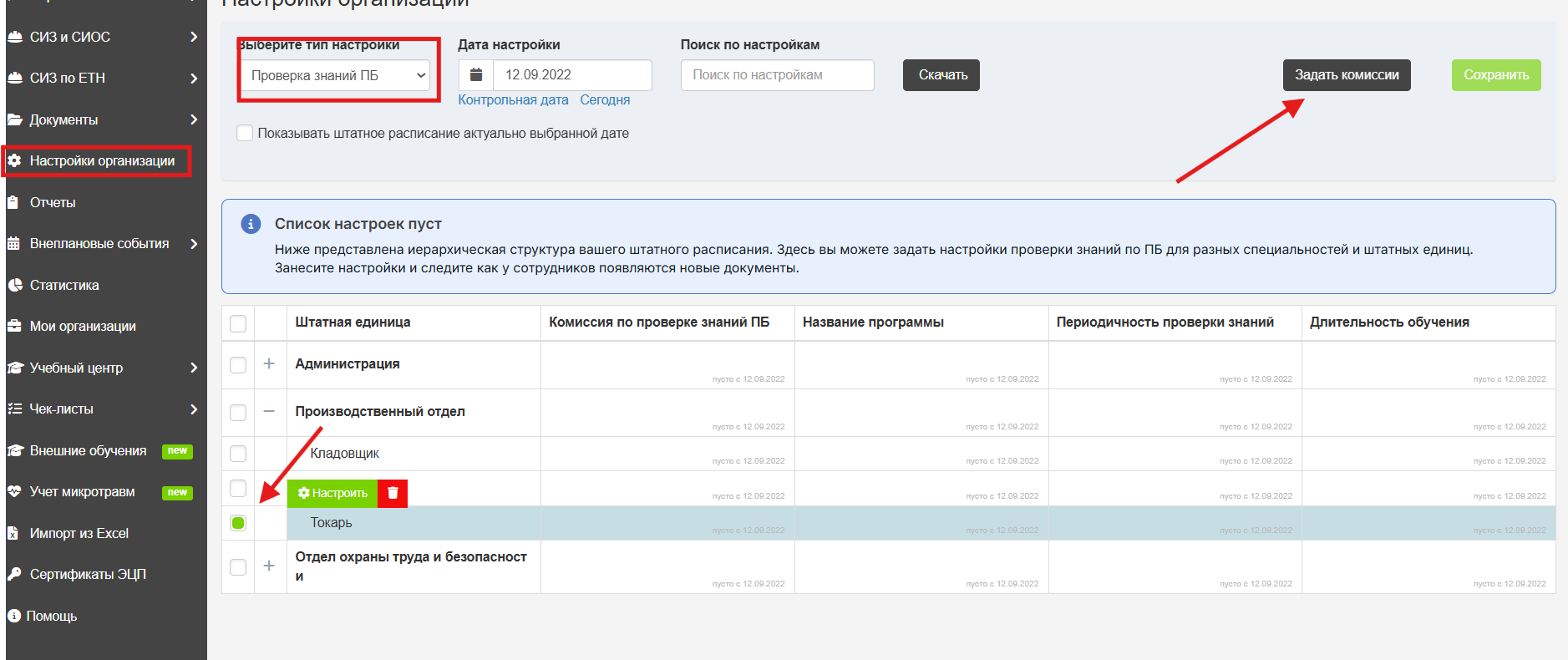Screen dimensions: 1568x660
Task: Click the blue info icon in the notice
Action: [251, 224]
